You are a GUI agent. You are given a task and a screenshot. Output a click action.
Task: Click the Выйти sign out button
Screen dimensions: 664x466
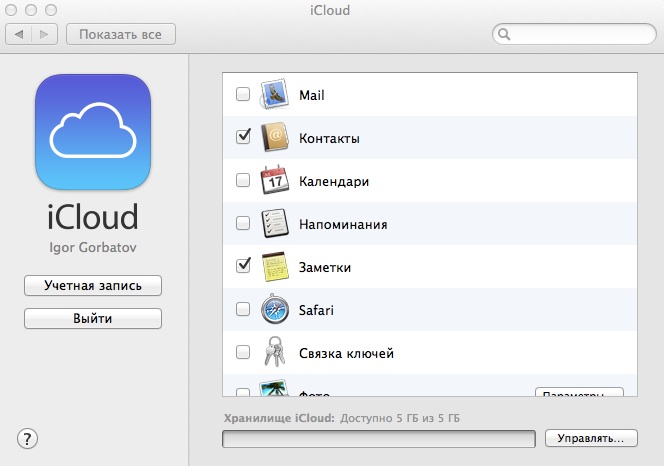(x=93, y=318)
